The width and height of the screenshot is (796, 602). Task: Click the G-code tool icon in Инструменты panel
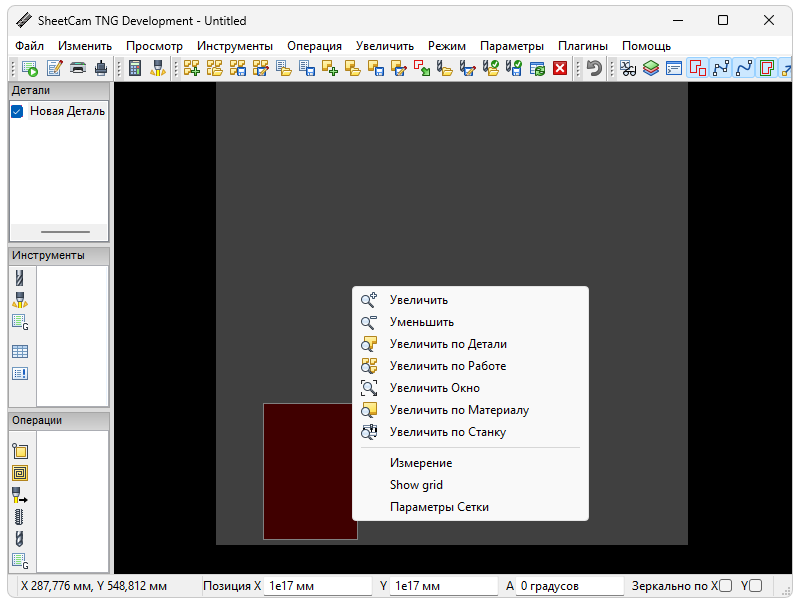coord(20,322)
